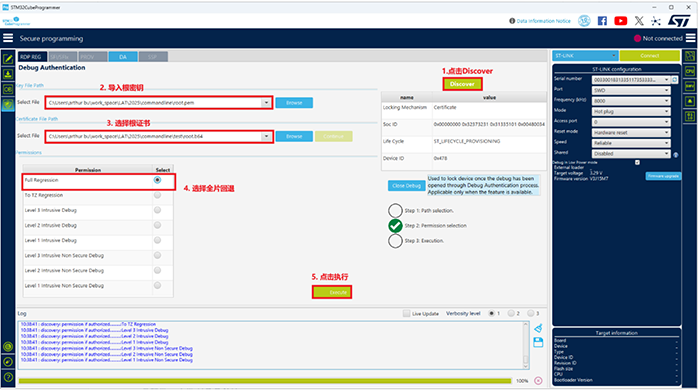Switch to the PROV tab
Screen dimensions: 700x391
92,57
